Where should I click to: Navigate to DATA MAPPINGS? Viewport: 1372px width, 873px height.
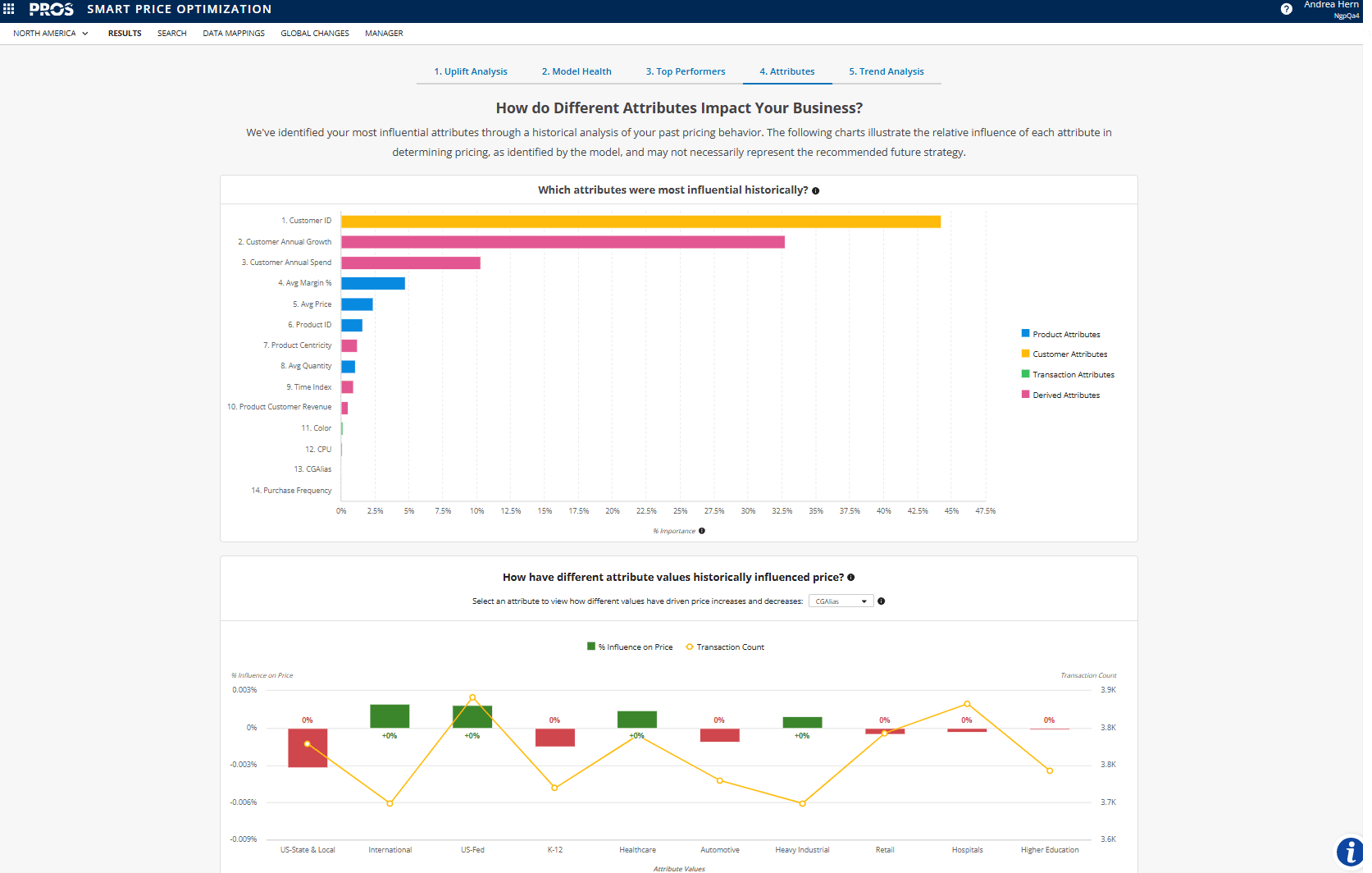(234, 34)
